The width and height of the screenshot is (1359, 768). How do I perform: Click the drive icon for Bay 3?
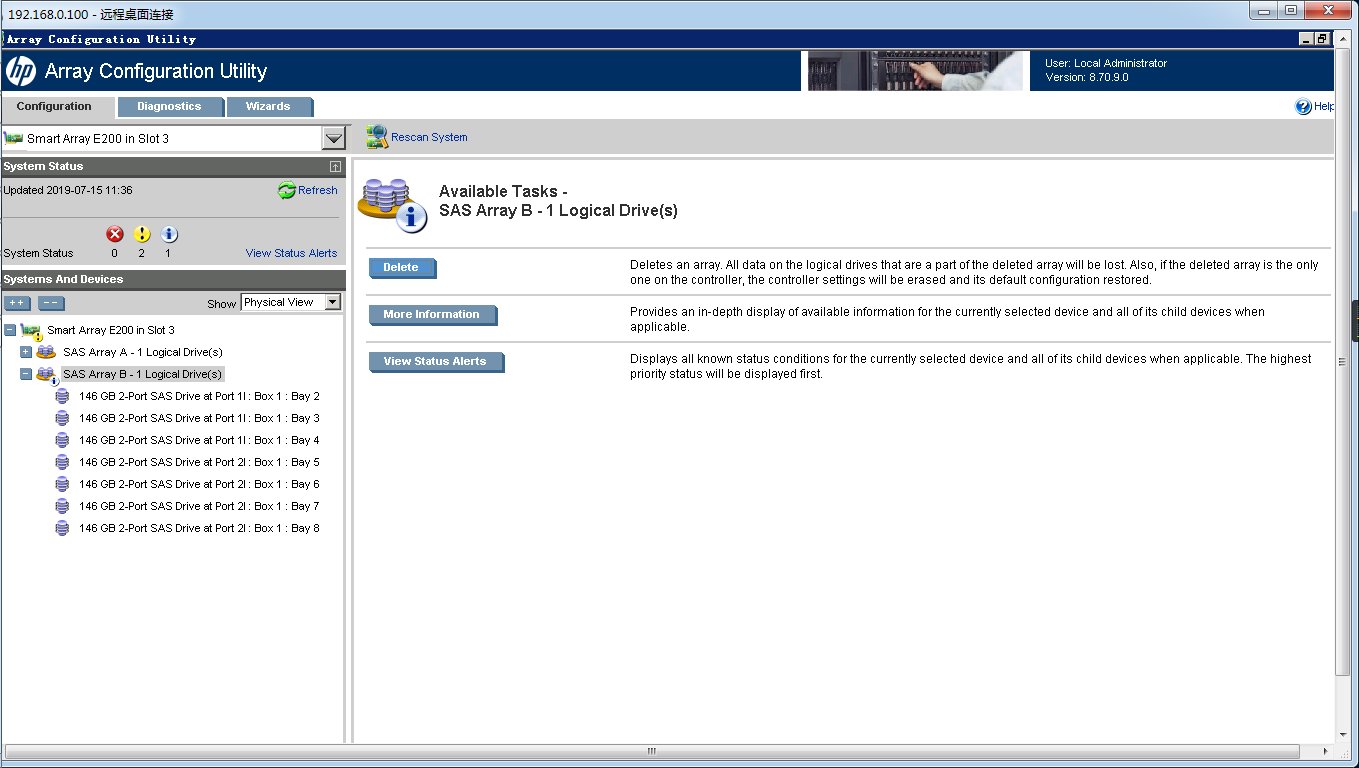coord(62,418)
